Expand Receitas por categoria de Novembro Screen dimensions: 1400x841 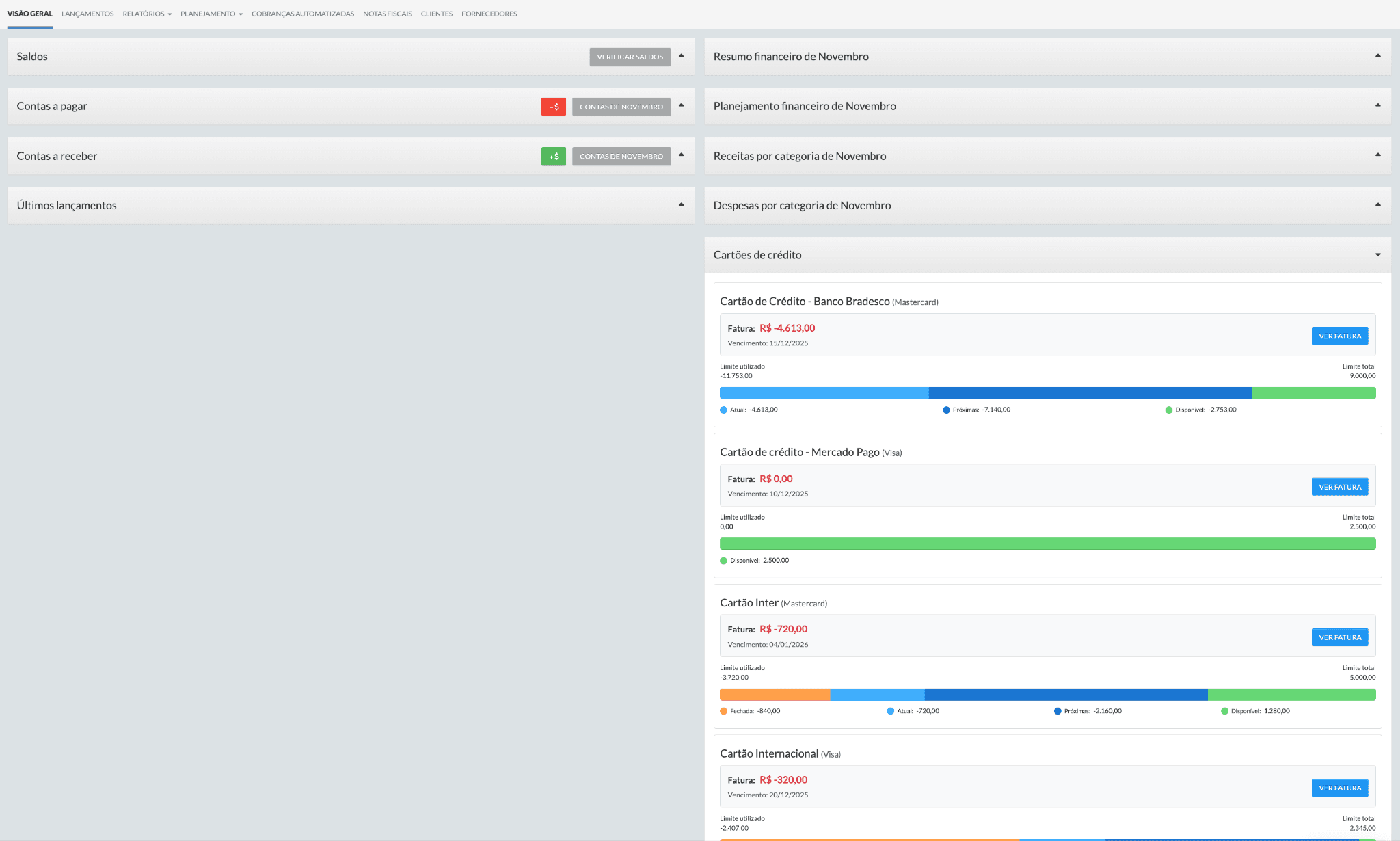[1377, 155]
